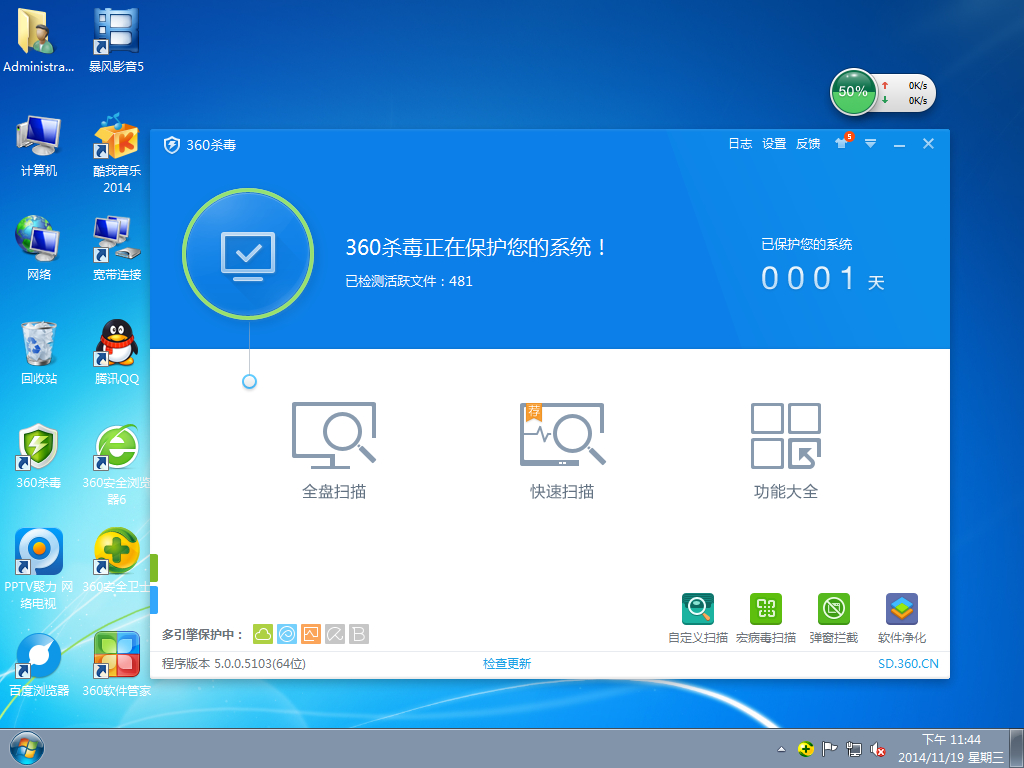The image size is (1024, 768).
Task: Click the Show Desktop strip beside the clock
Action: (x=1017, y=748)
